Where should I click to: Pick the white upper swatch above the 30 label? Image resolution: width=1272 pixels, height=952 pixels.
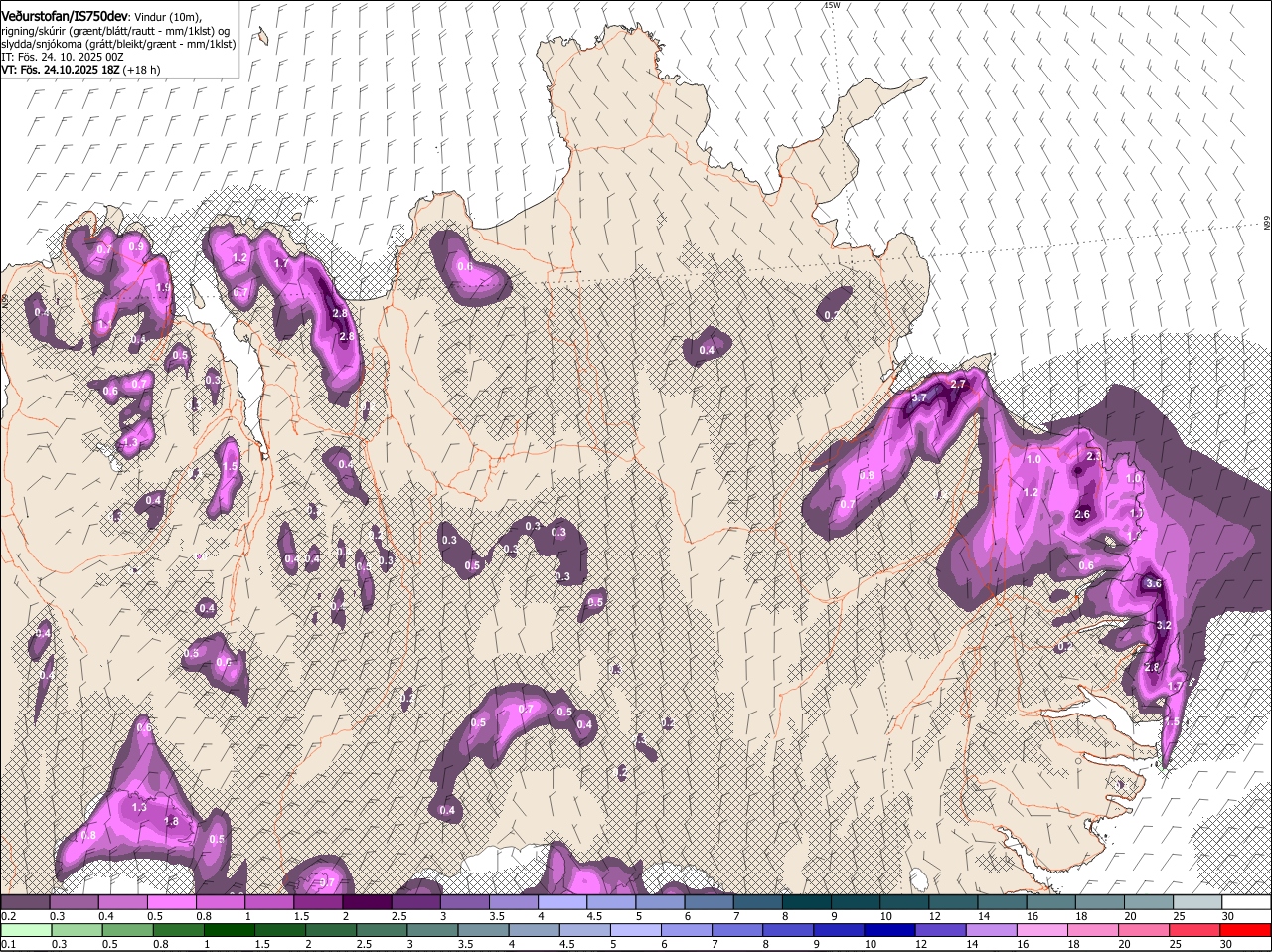[x=1247, y=902]
